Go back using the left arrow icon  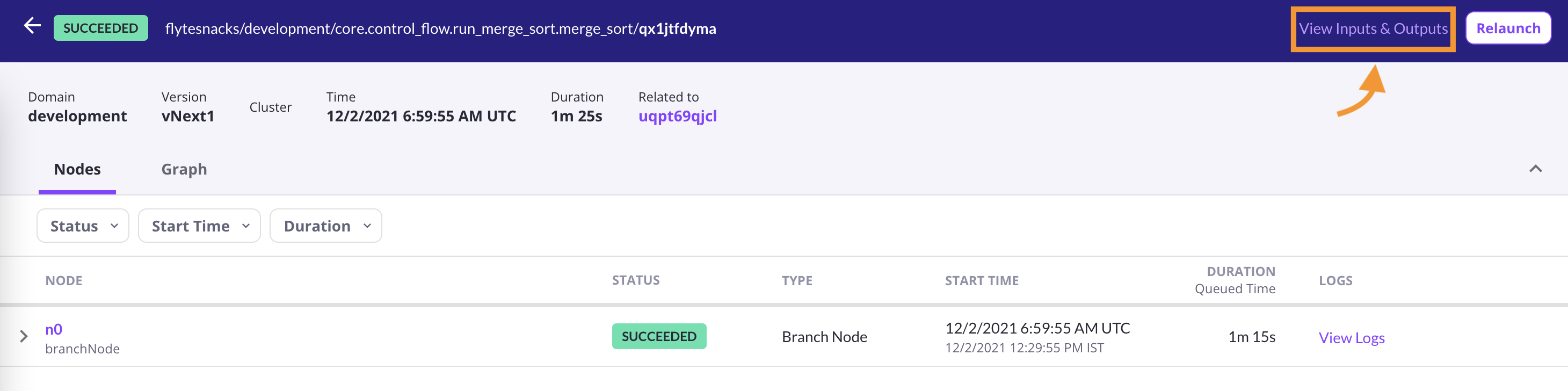(32, 26)
